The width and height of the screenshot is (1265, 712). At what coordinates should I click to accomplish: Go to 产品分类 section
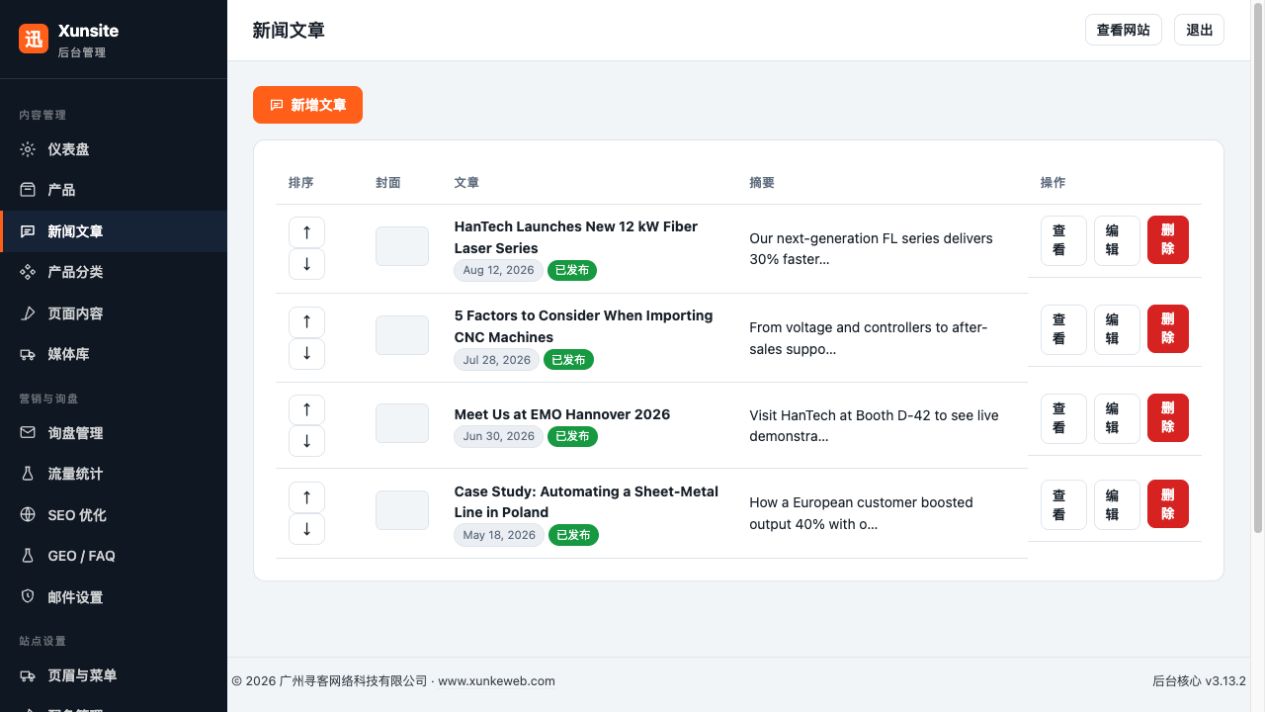114,272
